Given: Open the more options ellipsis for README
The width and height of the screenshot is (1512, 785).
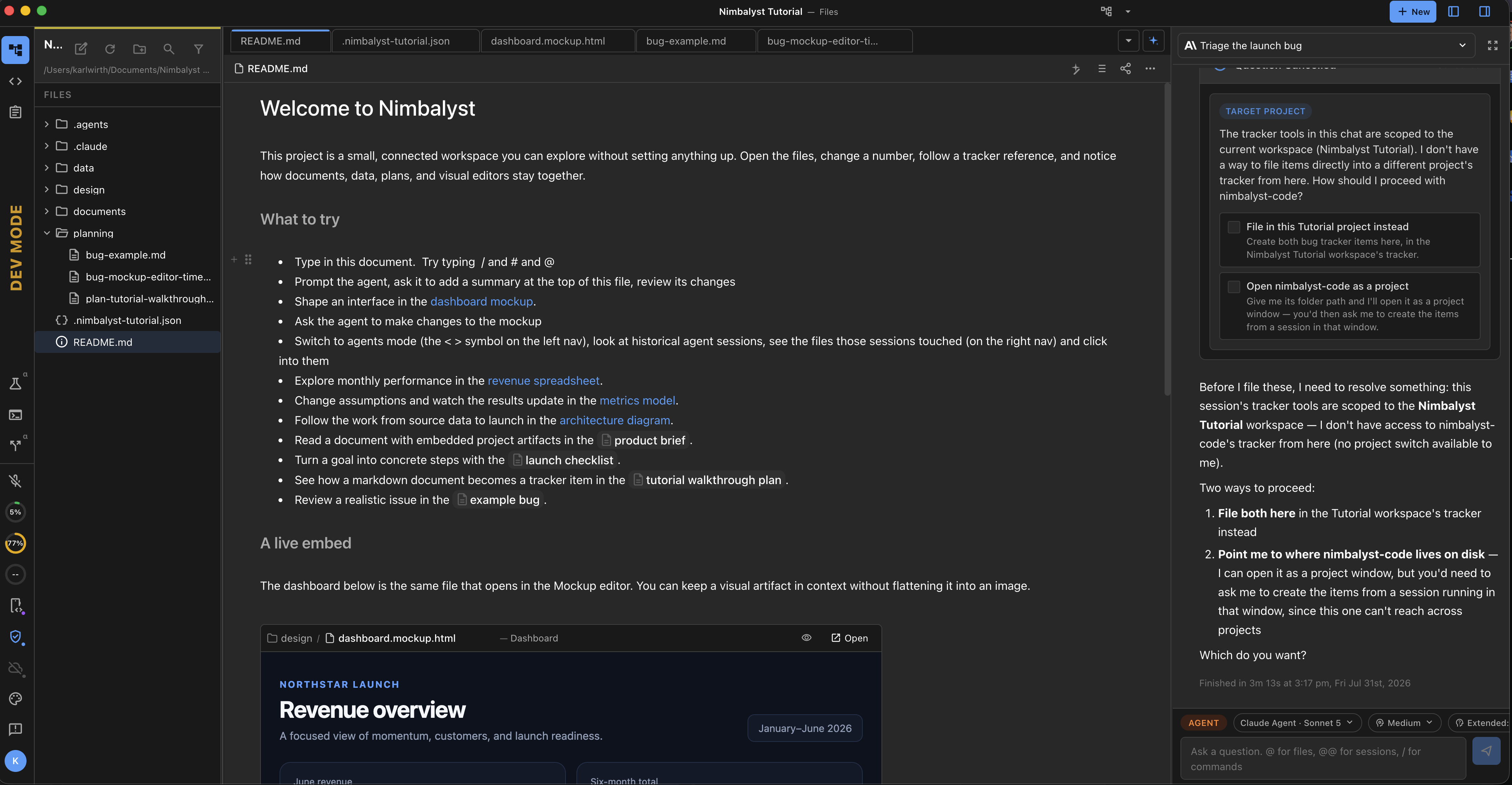Looking at the screenshot, I should click(1150, 69).
